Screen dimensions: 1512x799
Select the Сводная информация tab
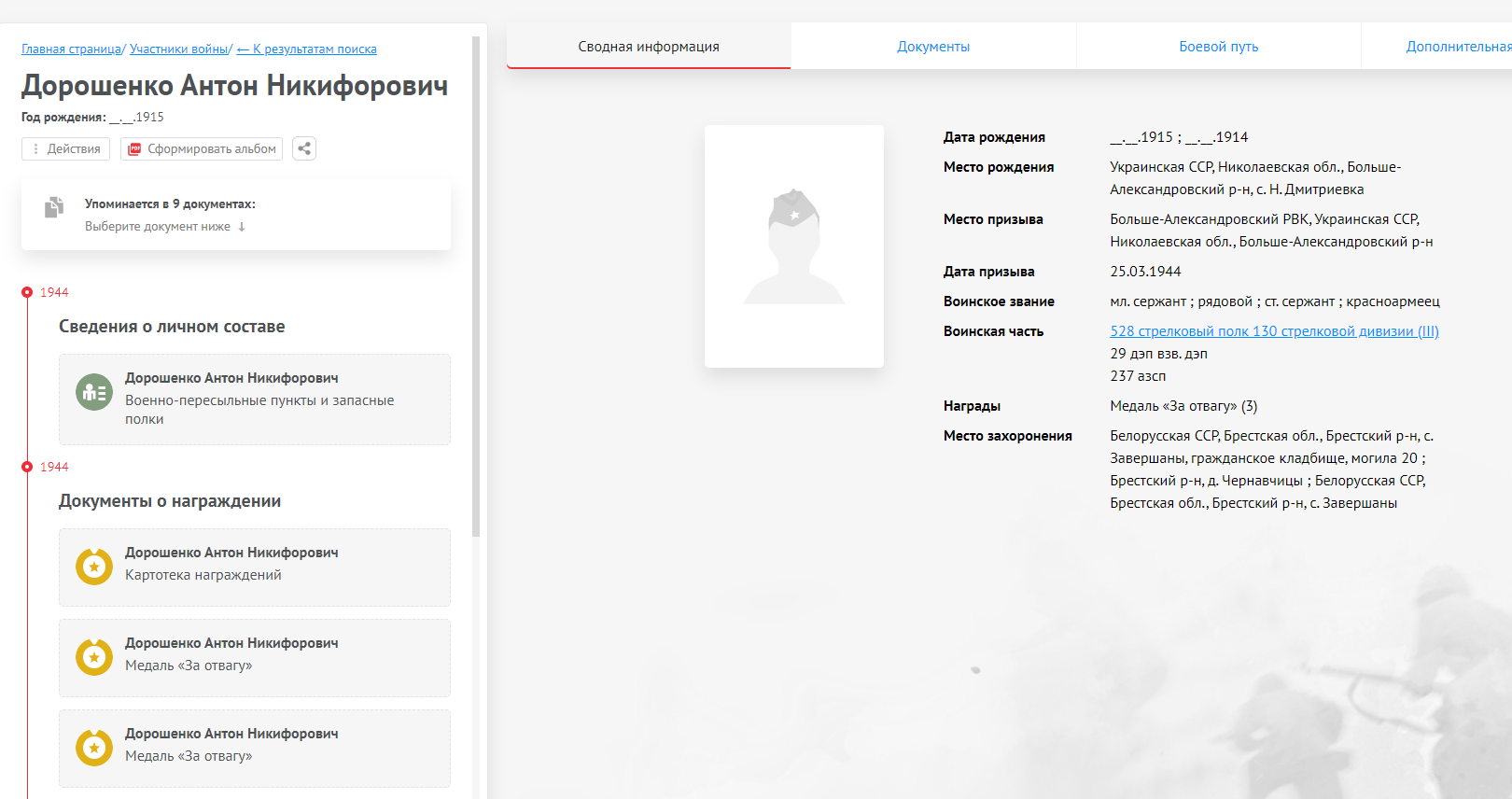tap(649, 47)
